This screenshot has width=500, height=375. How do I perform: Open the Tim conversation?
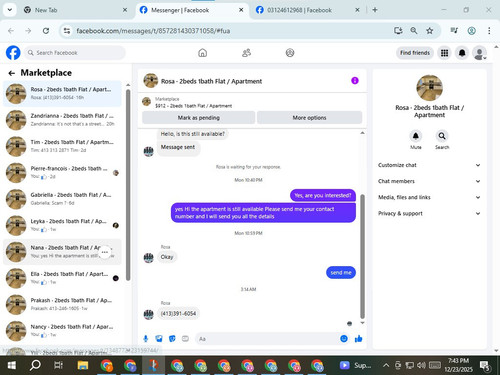[62, 146]
